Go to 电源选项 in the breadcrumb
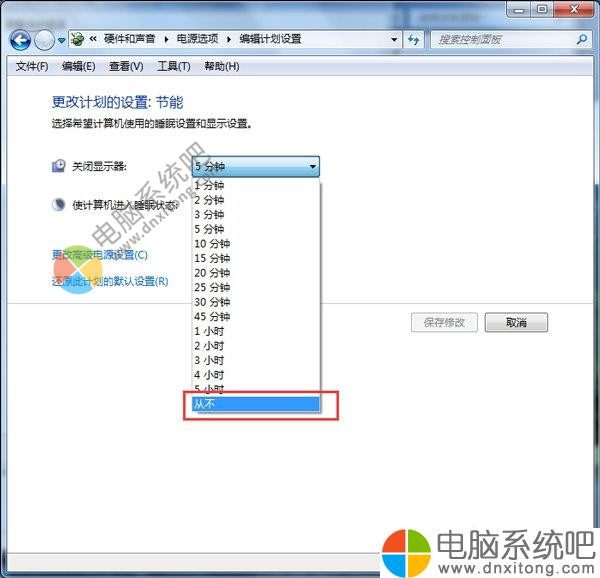 [x=198, y=40]
